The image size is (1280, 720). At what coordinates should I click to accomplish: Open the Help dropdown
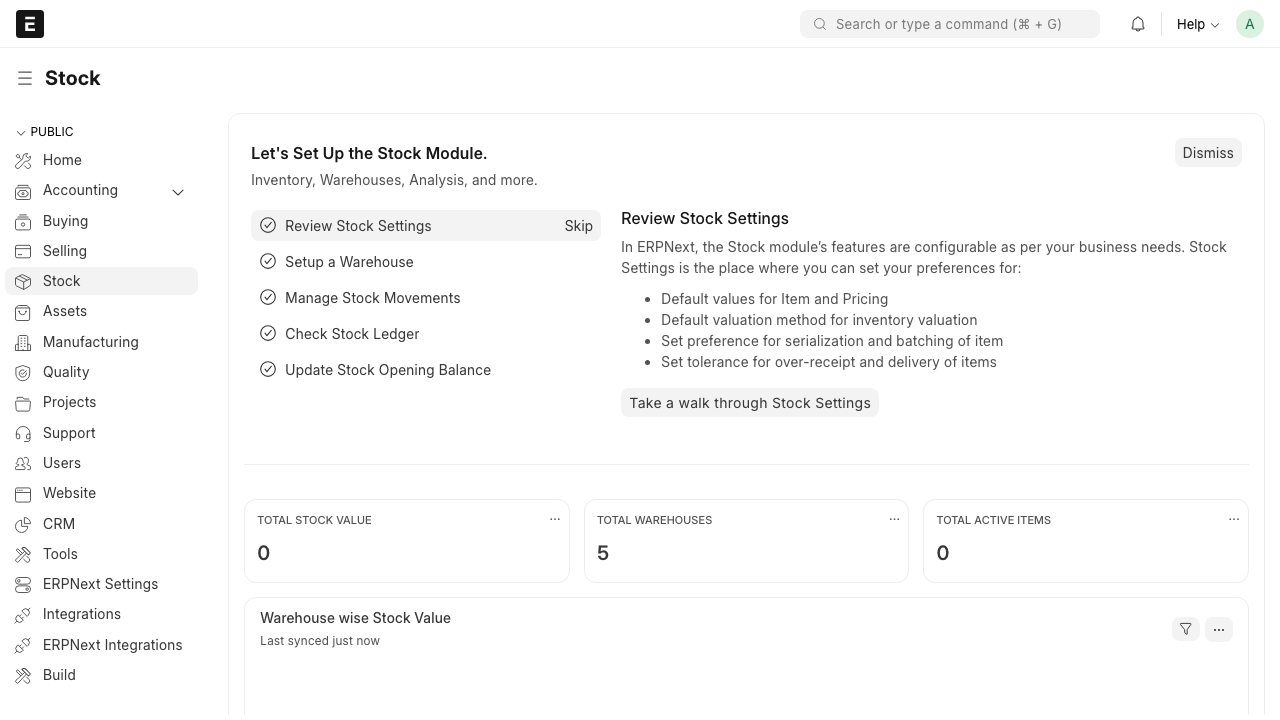coord(1198,24)
